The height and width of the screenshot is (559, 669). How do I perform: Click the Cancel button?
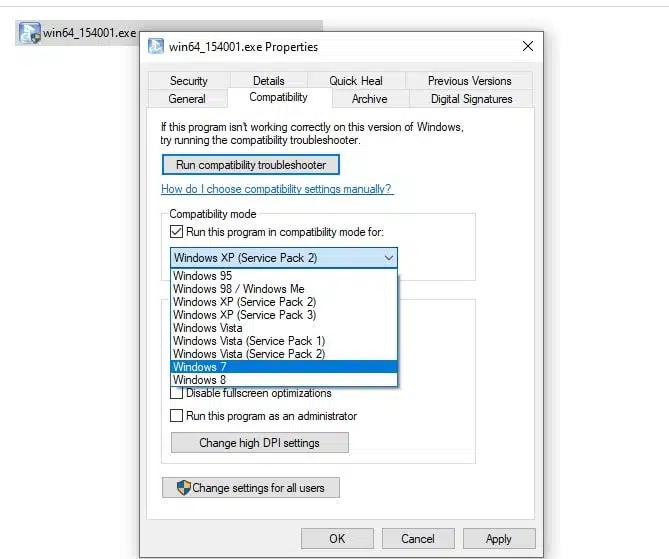tap(418, 539)
